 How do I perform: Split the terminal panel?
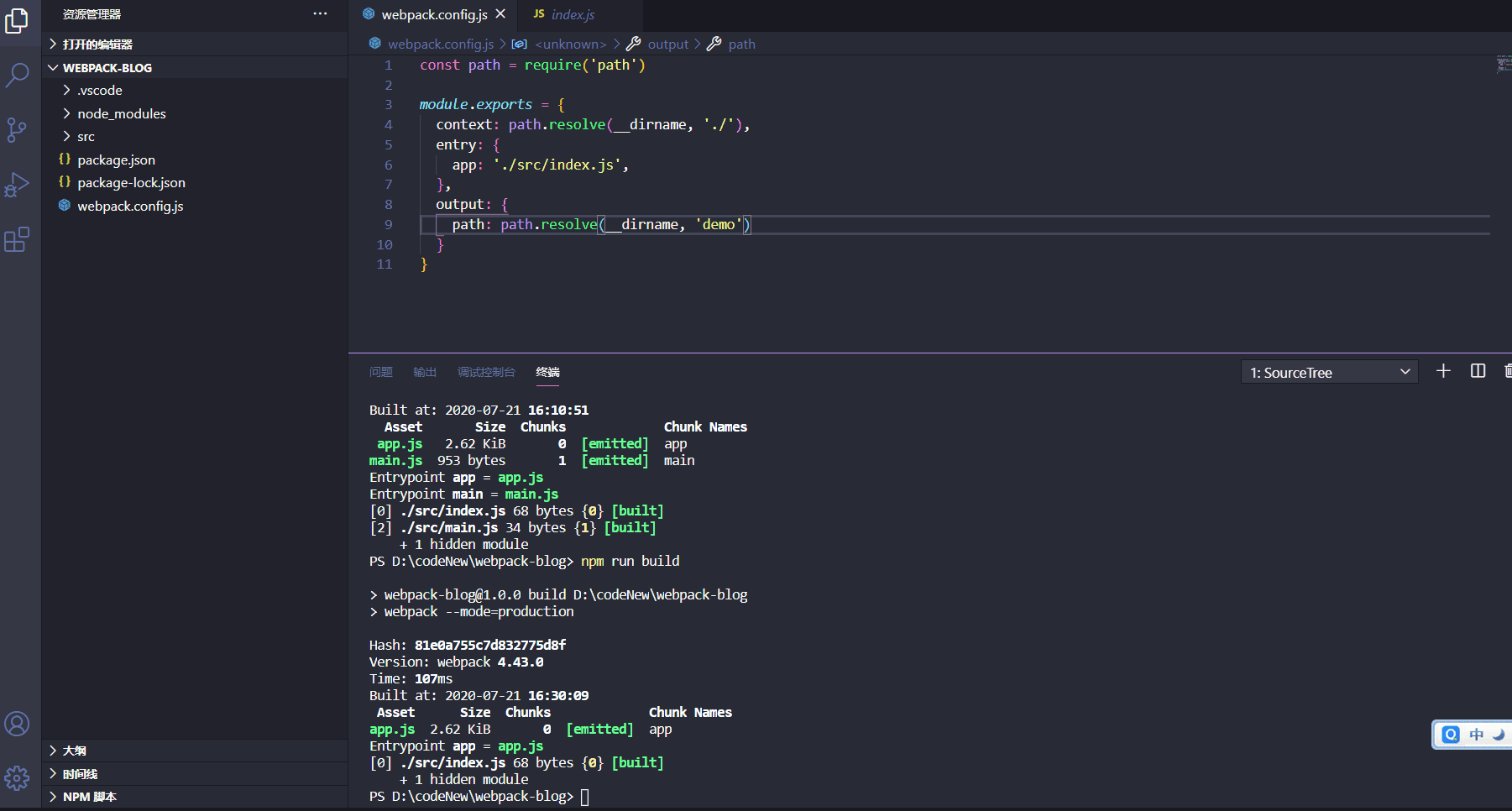pyautogui.click(x=1478, y=370)
